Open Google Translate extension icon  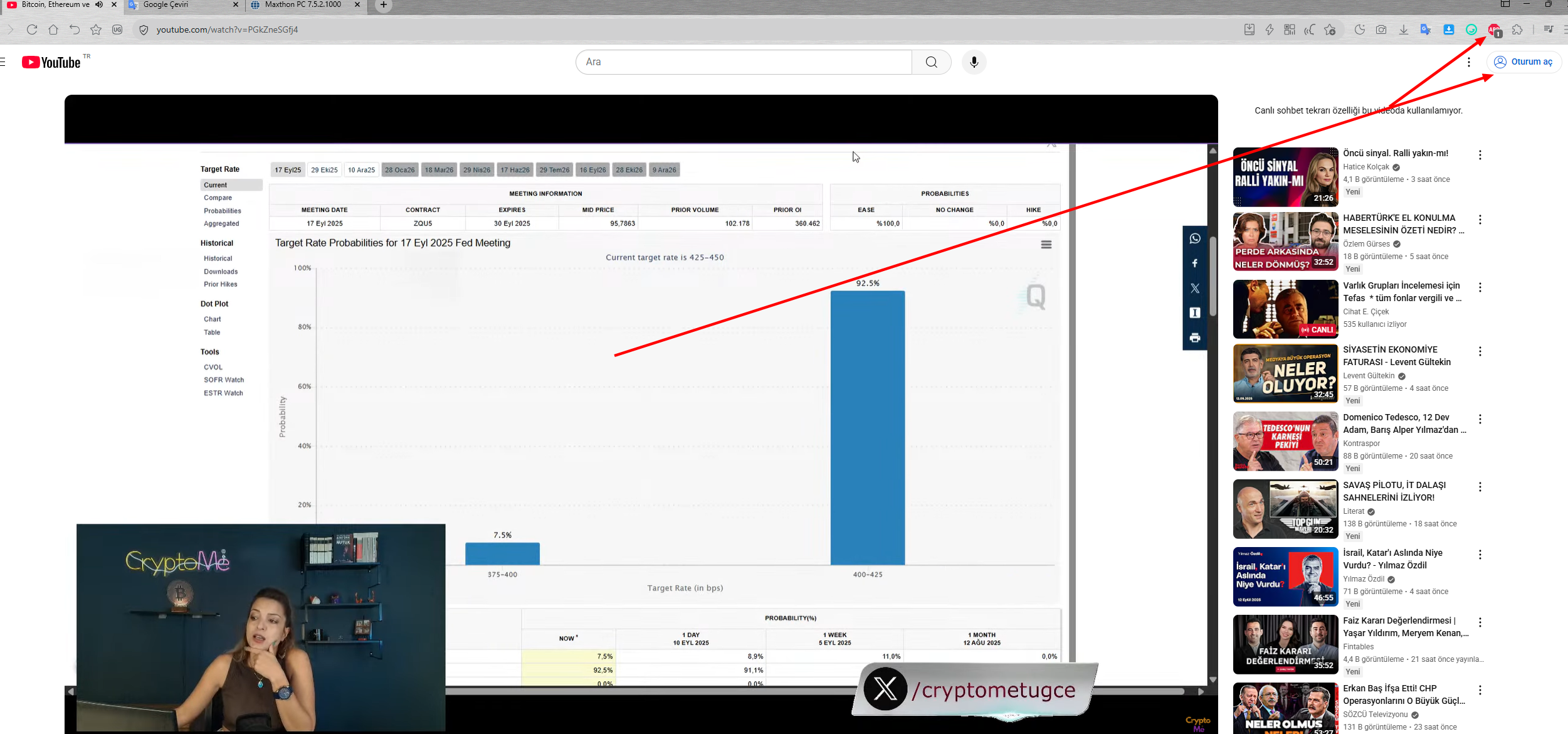click(x=1426, y=29)
